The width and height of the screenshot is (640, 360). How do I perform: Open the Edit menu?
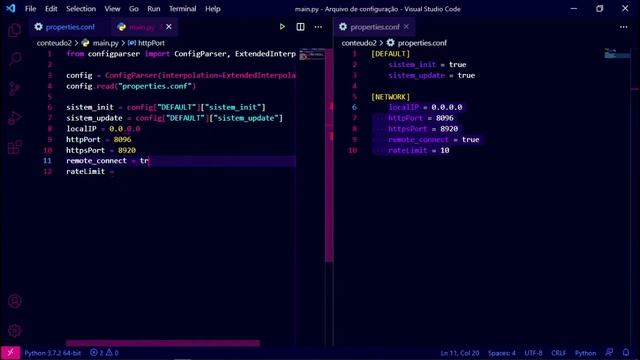(51, 9)
